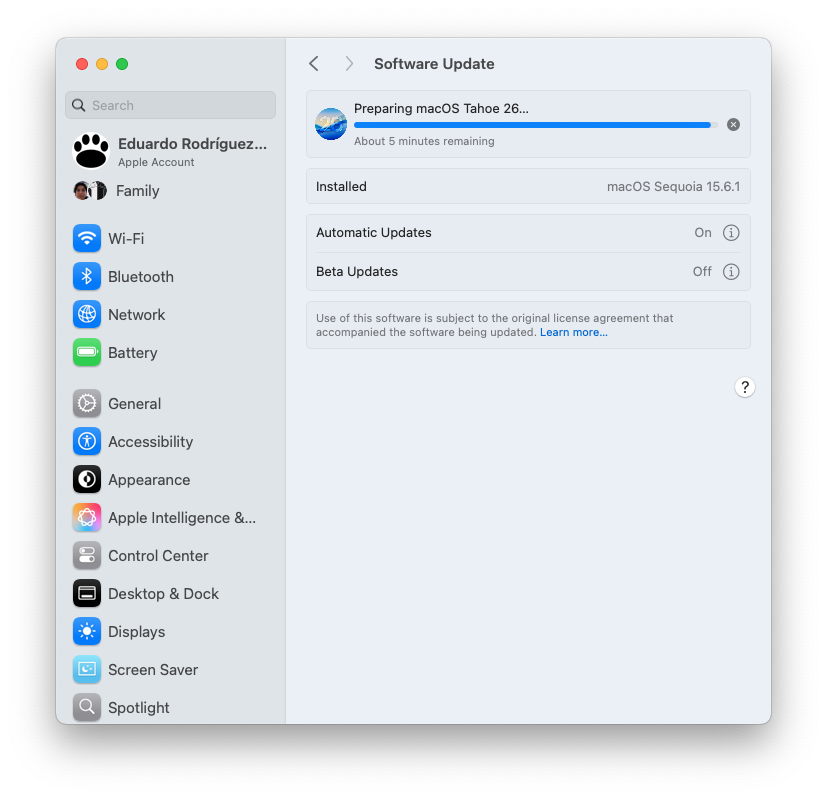Viewport: 827px width, 798px height.
Task: Open the help question mark button
Action: pos(744,388)
